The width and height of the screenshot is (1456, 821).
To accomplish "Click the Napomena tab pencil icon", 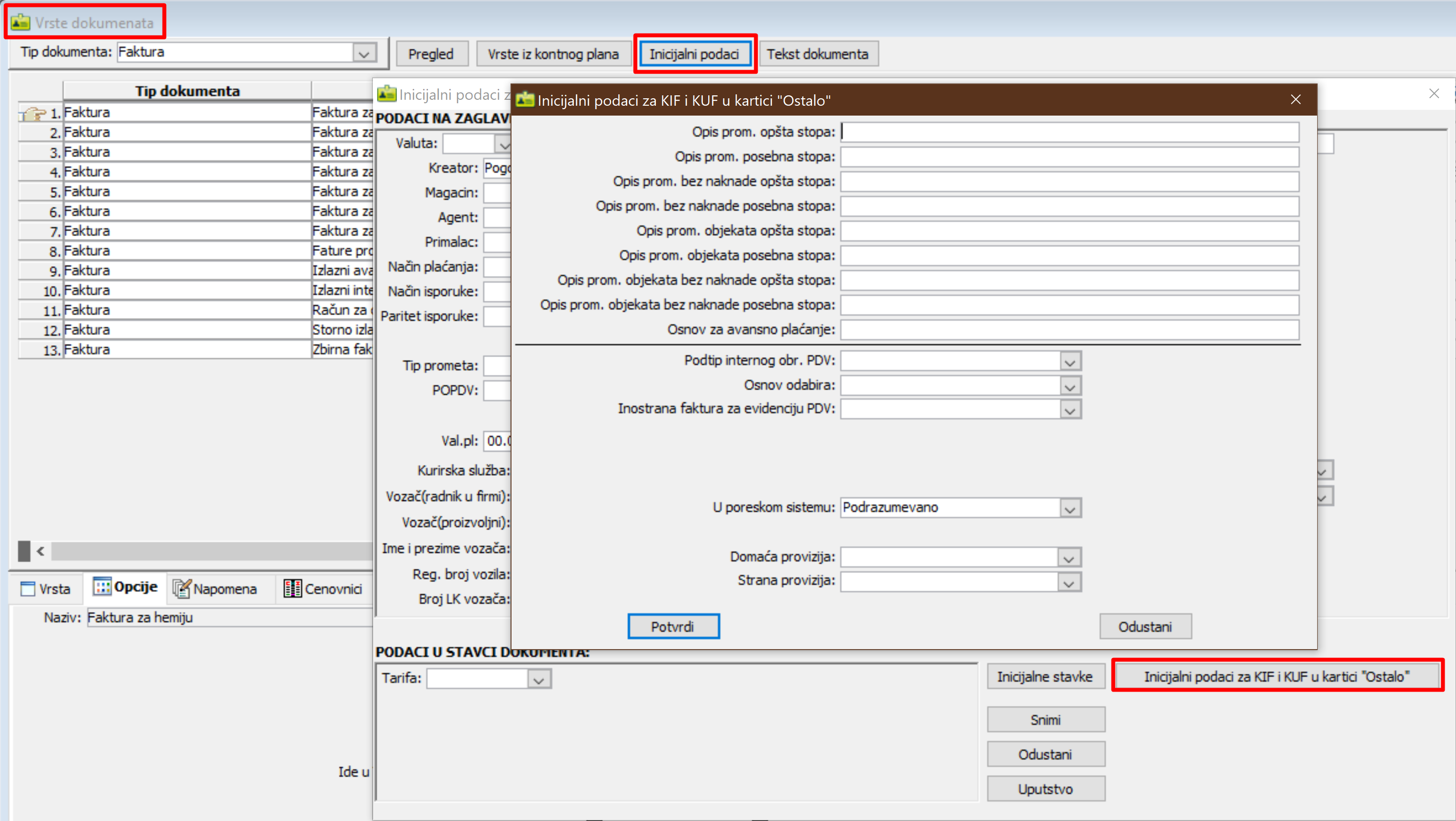I will tap(181, 589).
